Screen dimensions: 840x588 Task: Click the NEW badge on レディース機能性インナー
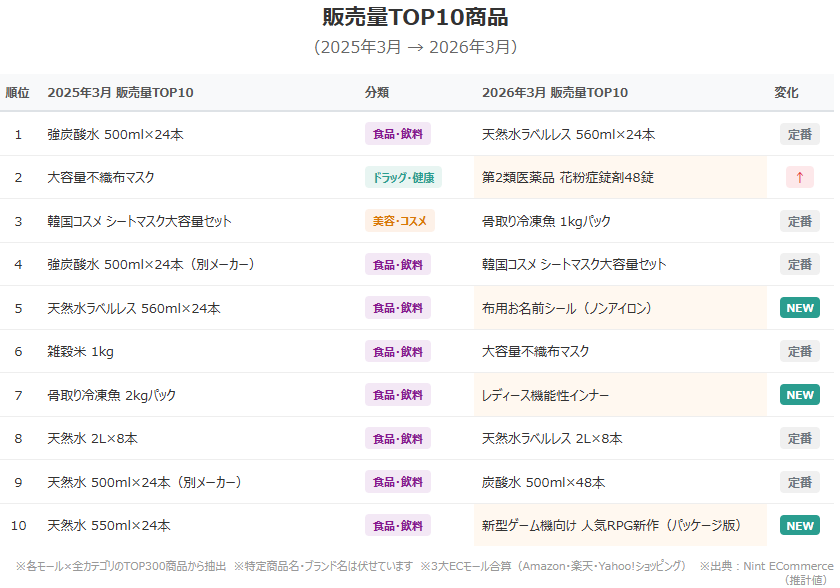coord(799,394)
